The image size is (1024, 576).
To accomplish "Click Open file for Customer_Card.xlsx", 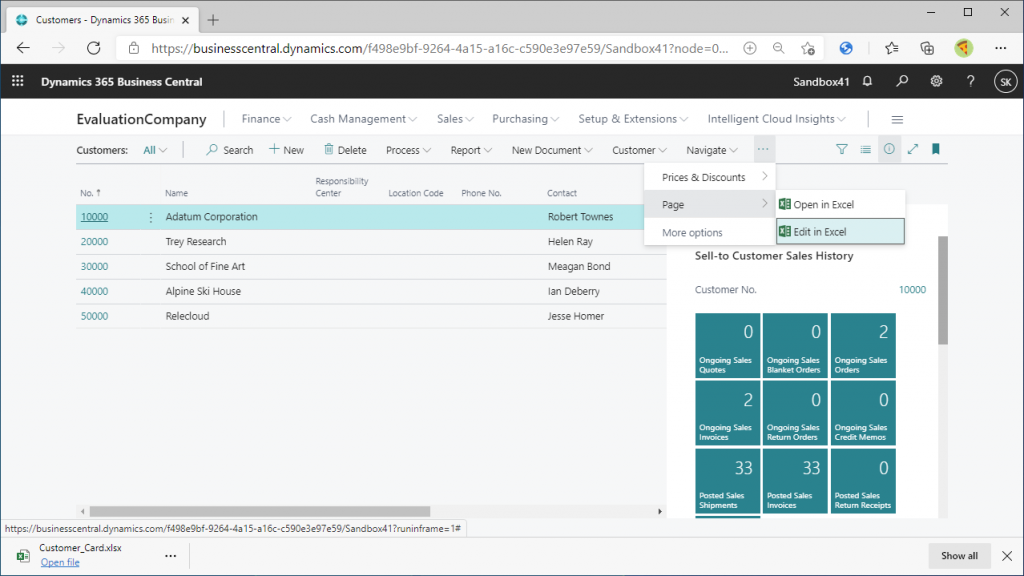I will (x=60, y=562).
